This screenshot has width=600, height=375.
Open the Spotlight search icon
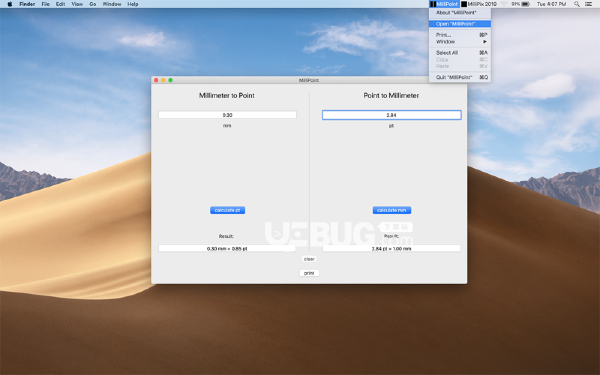coord(577,4)
